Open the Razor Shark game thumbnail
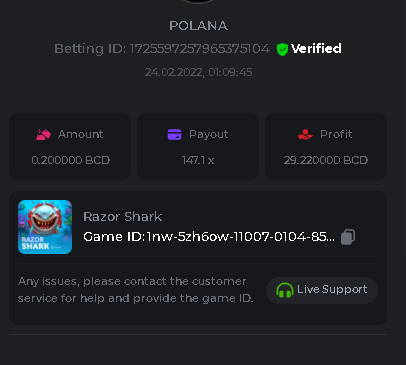406x365 pixels. pyautogui.click(x=45, y=227)
